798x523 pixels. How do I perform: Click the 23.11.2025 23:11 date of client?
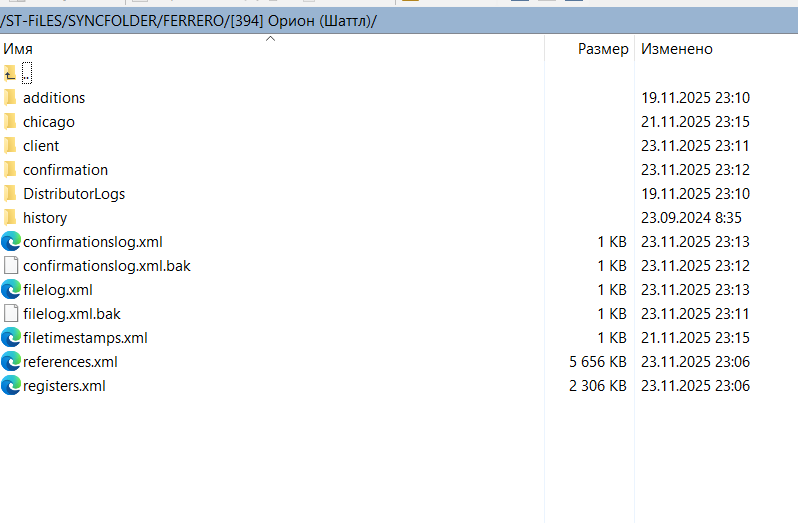pyautogui.click(x=695, y=146)
